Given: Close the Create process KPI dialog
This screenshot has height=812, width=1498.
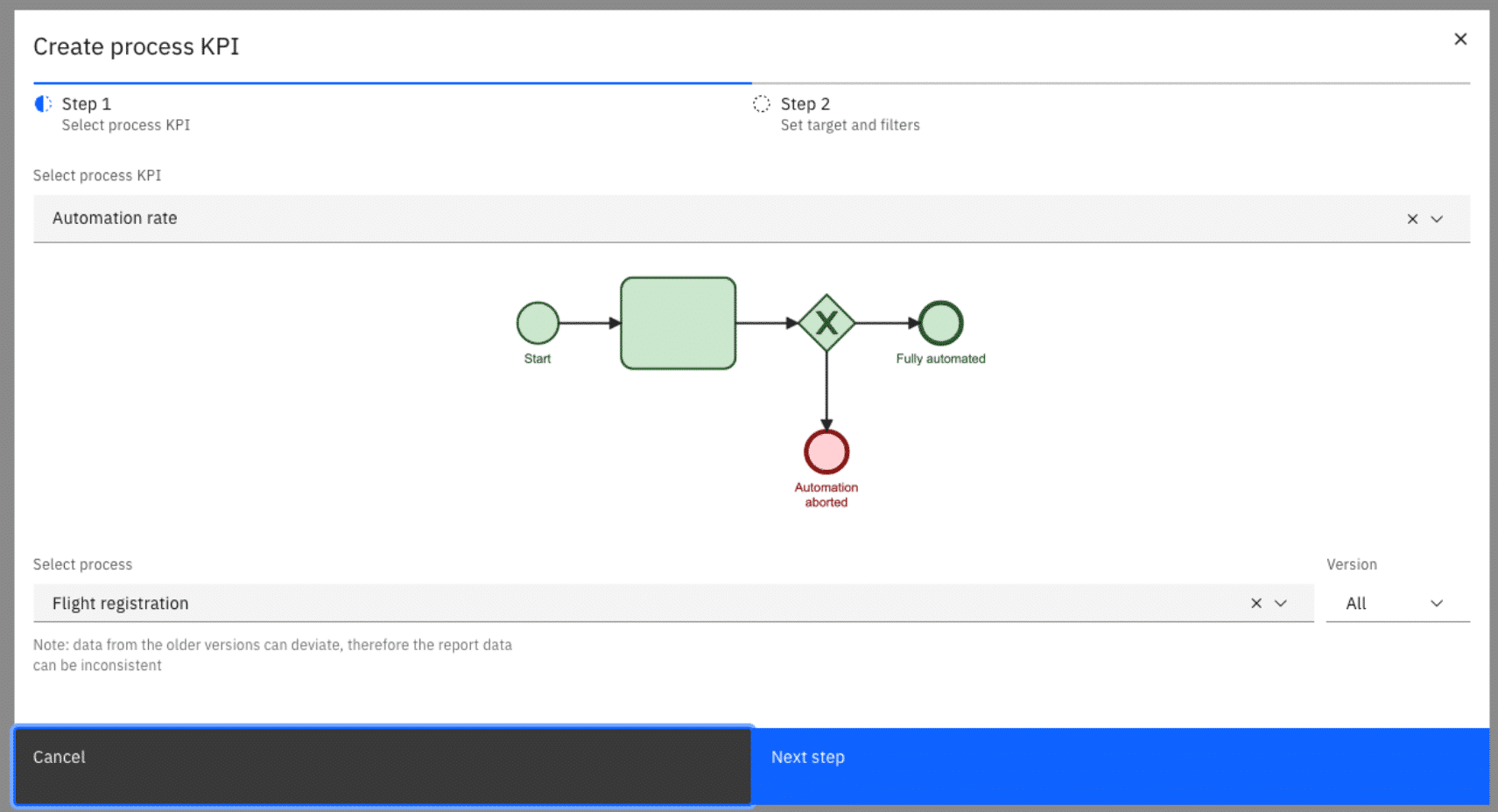Looking at the screenshot, I should 1460,39.
